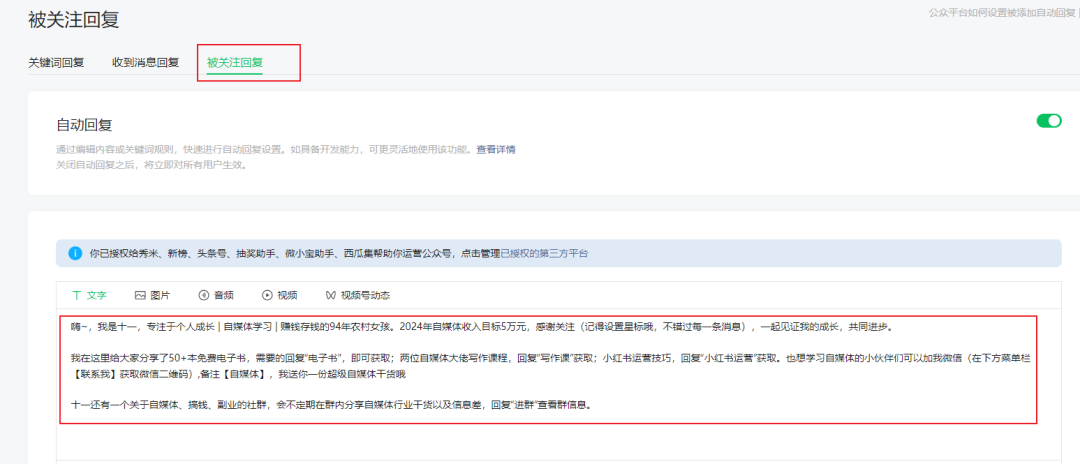Open the 查看详情 link
Image resolution: width=1080 pixels, height=464 pixels.
pos(496,149)
